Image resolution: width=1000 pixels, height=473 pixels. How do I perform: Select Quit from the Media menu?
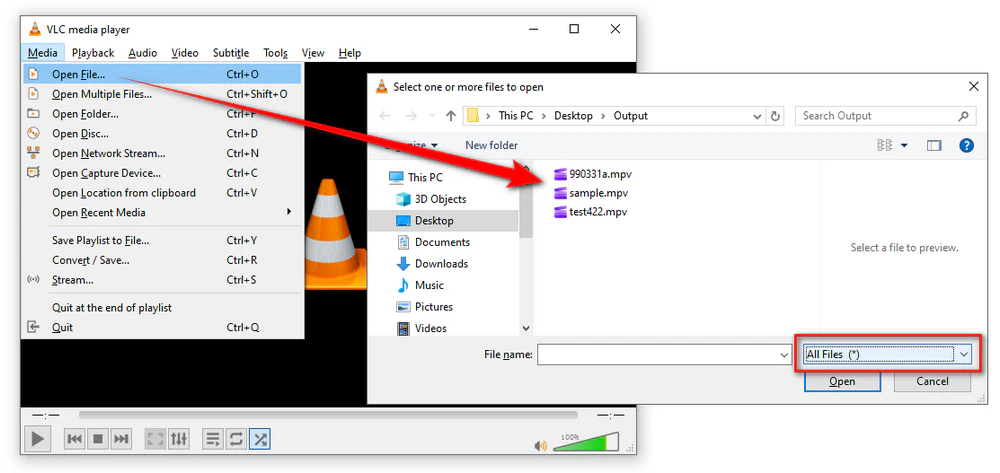click(162, 328)
